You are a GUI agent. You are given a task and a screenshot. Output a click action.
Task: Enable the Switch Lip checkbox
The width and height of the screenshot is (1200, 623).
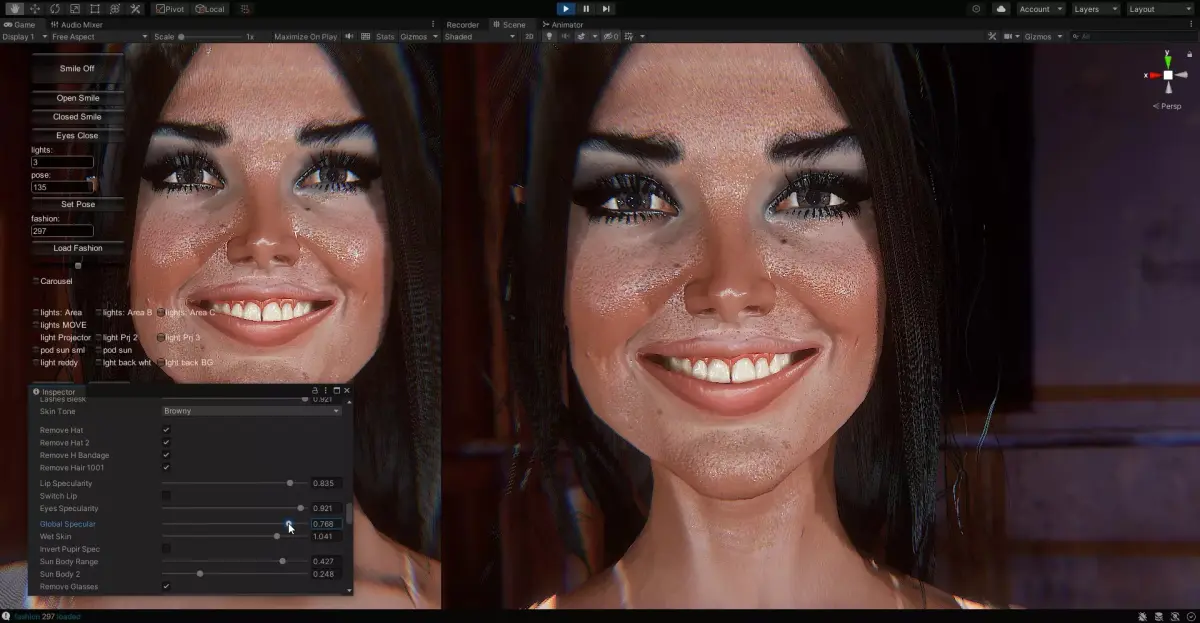point(166,496)
